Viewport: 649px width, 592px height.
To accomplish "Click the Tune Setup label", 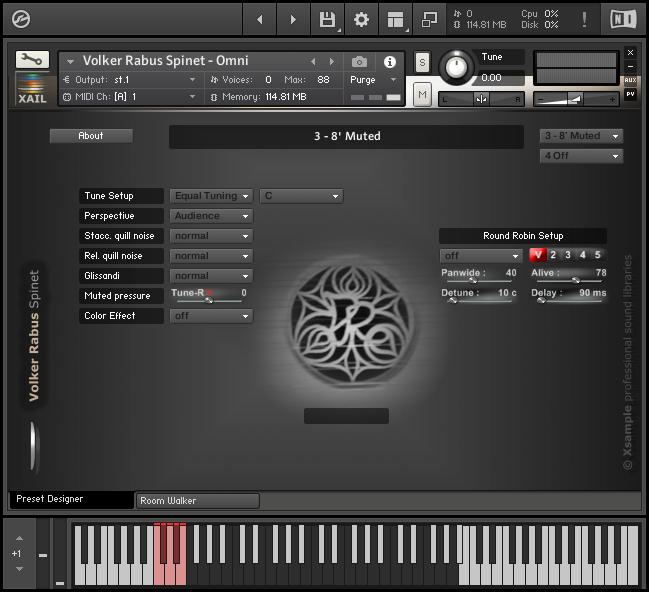I will [x=121, y=196].
